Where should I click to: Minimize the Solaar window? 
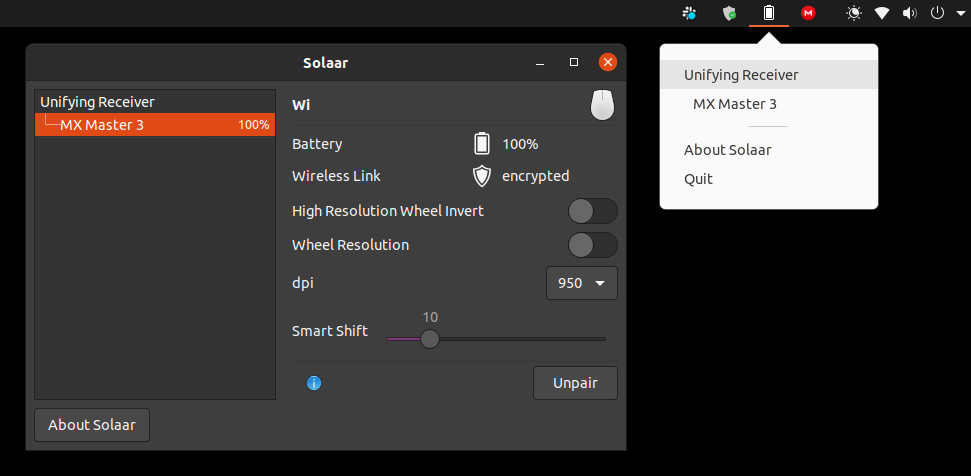(540, 63)
